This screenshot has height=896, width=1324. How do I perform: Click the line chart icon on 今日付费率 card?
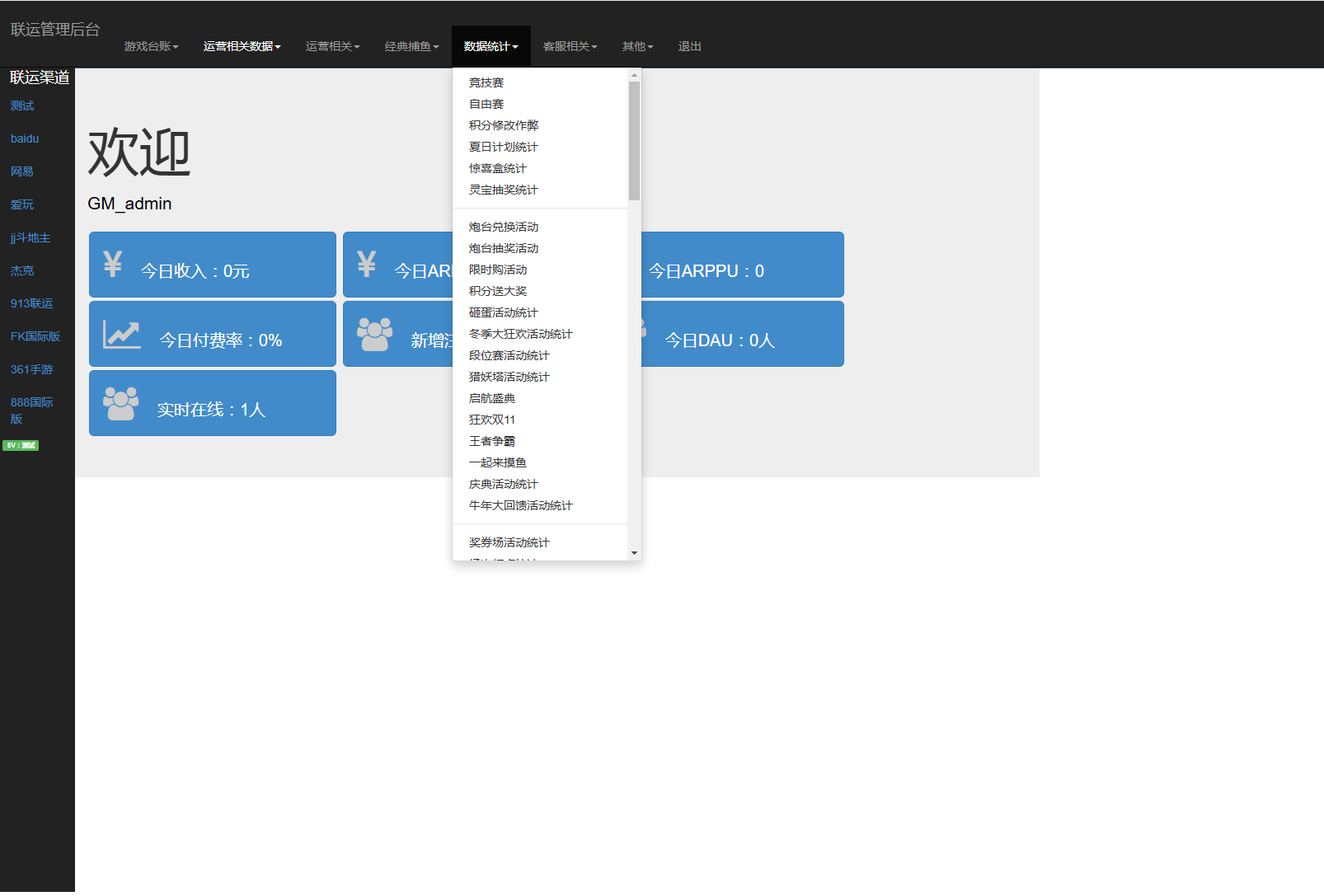click(122, 335)
